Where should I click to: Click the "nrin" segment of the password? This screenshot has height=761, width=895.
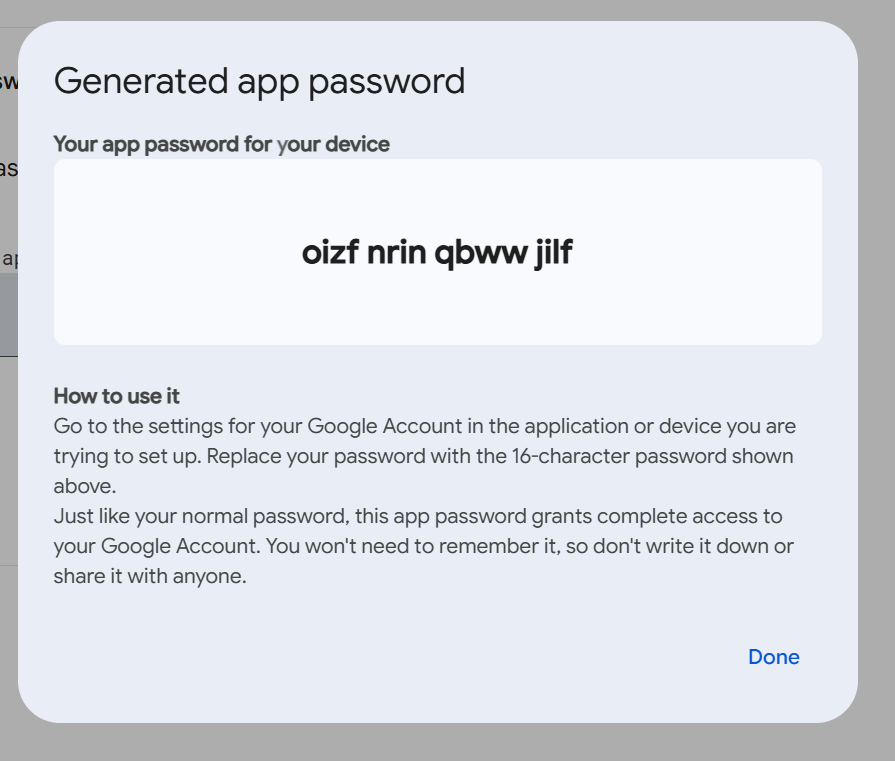click(396, 252)
